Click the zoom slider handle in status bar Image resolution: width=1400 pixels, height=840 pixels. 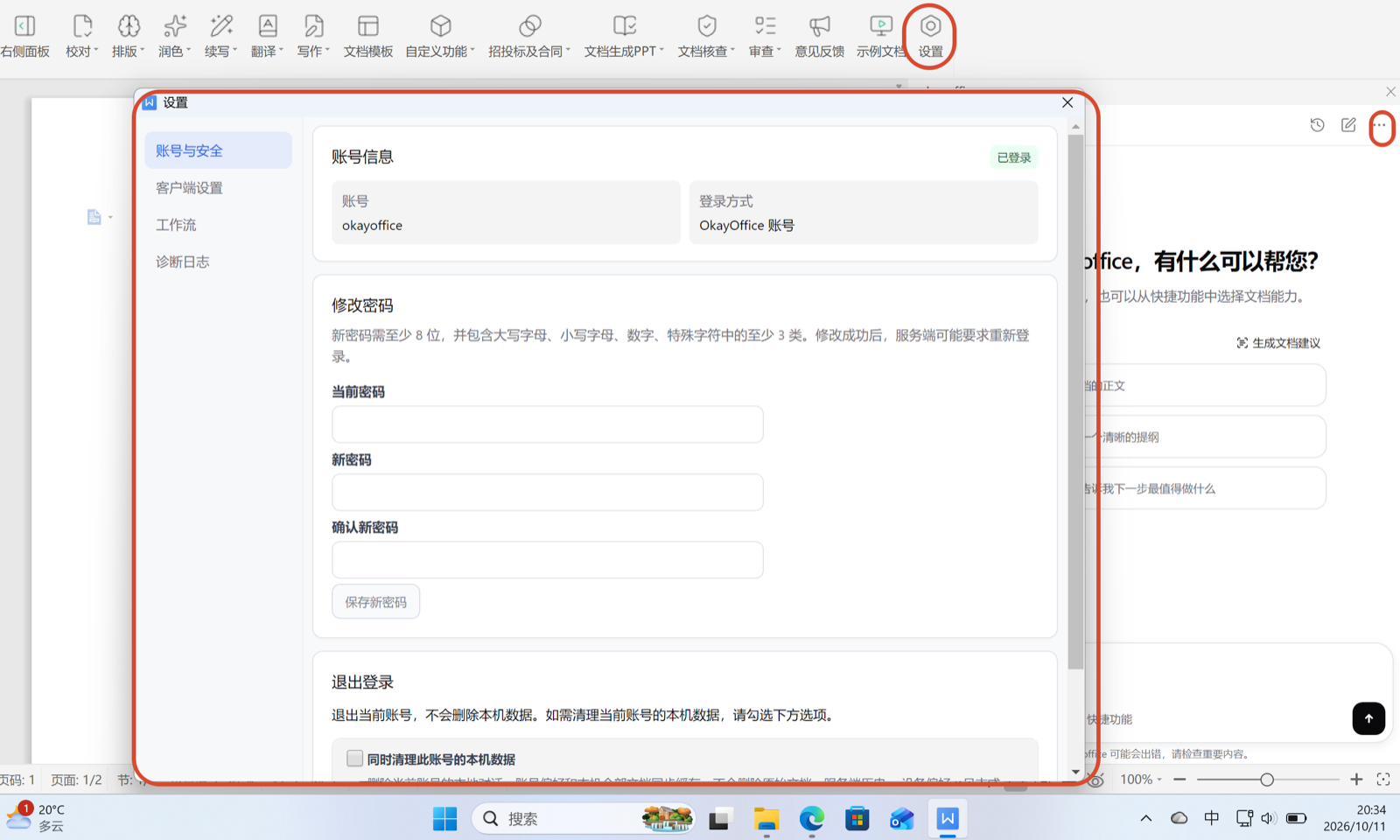(x=1266, y=779)
